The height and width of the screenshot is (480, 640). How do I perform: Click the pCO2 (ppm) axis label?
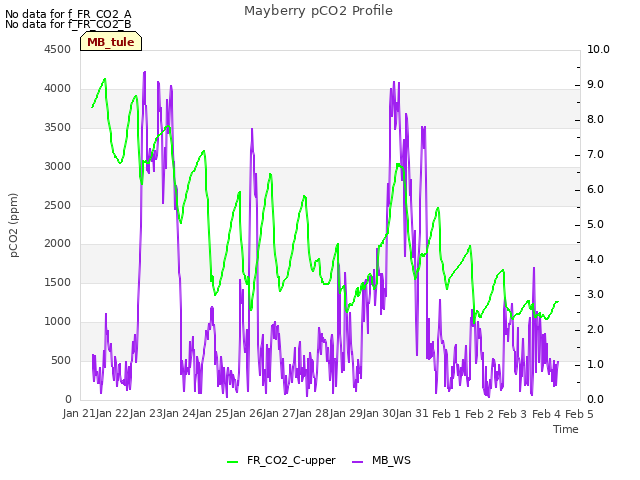(14, 225)
